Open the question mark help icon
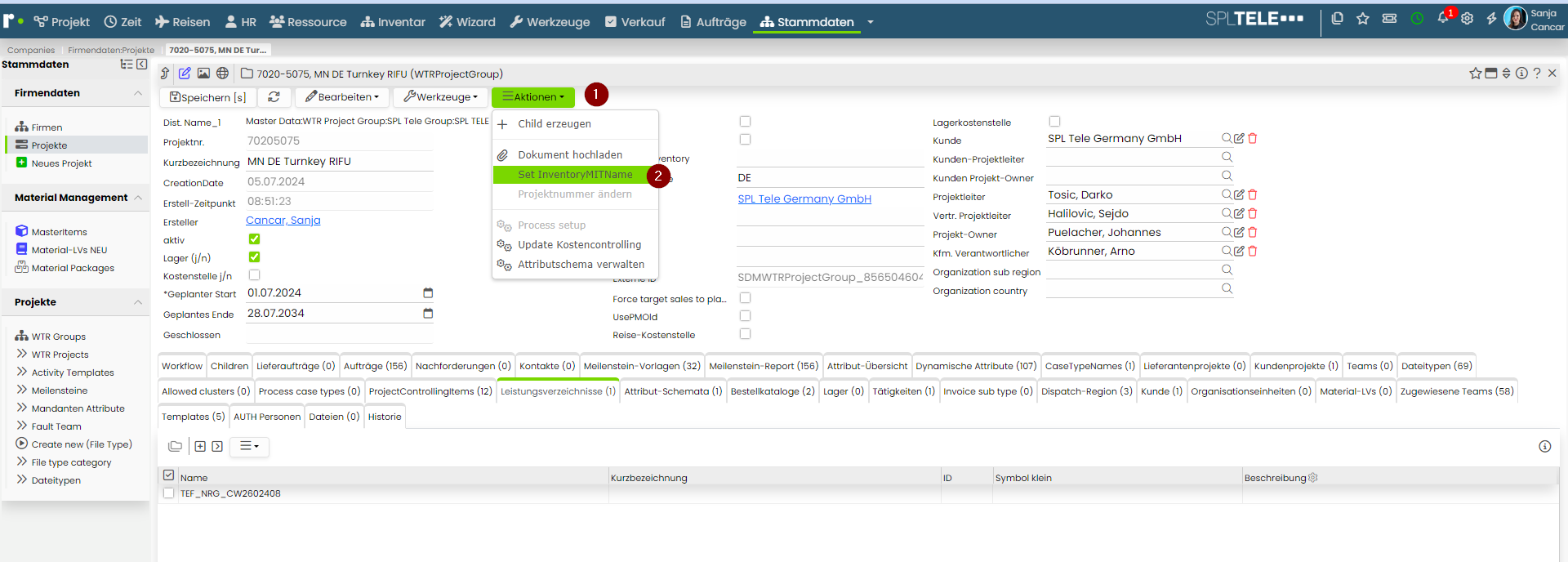Viewport: 1568px width, 562px height. coord(1537,74)
